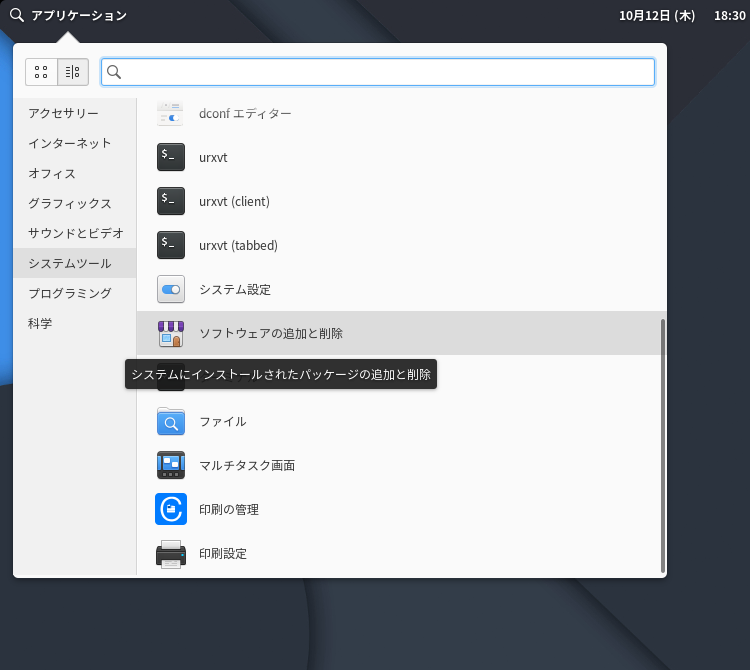Open ソフトウェアの追加と削除 store icon
The image size is (750, 670).
pos(171,333)
